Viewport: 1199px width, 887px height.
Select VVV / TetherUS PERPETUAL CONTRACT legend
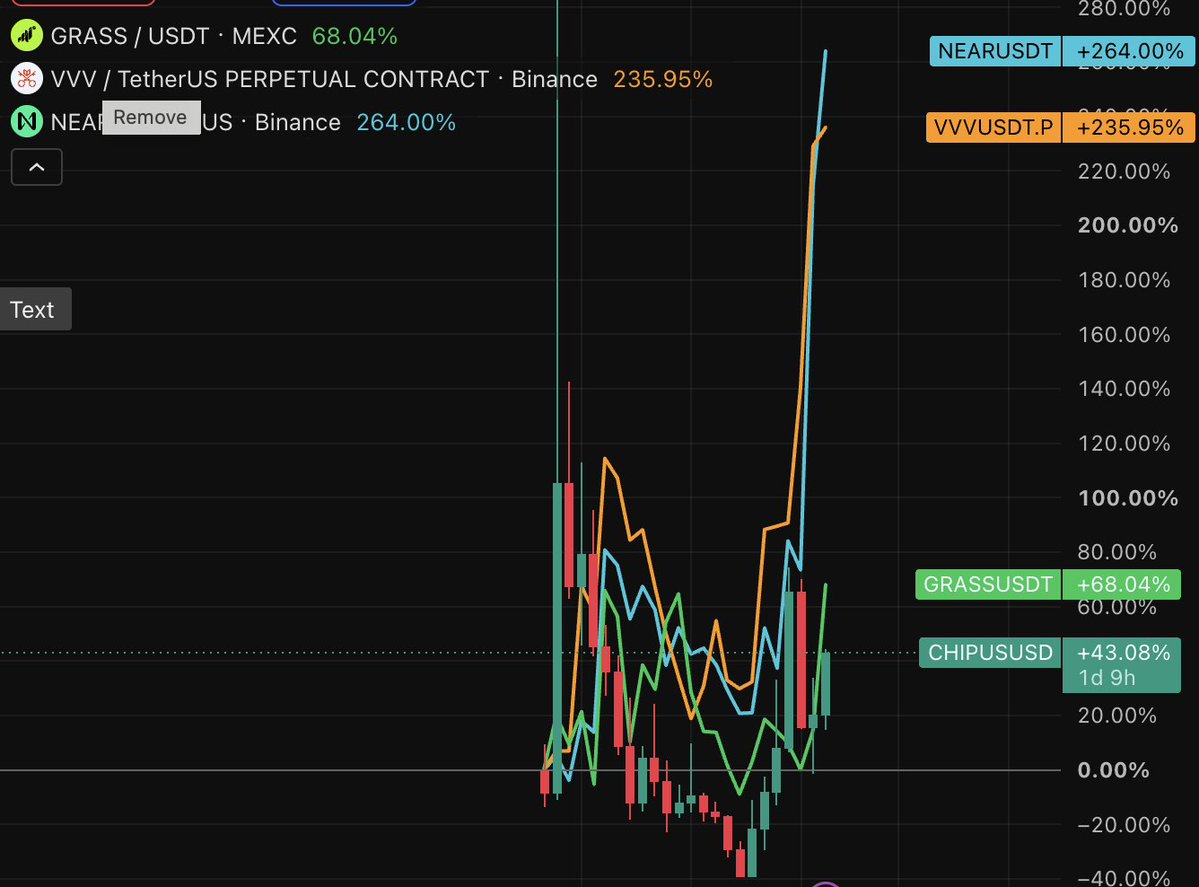[362, 79]
